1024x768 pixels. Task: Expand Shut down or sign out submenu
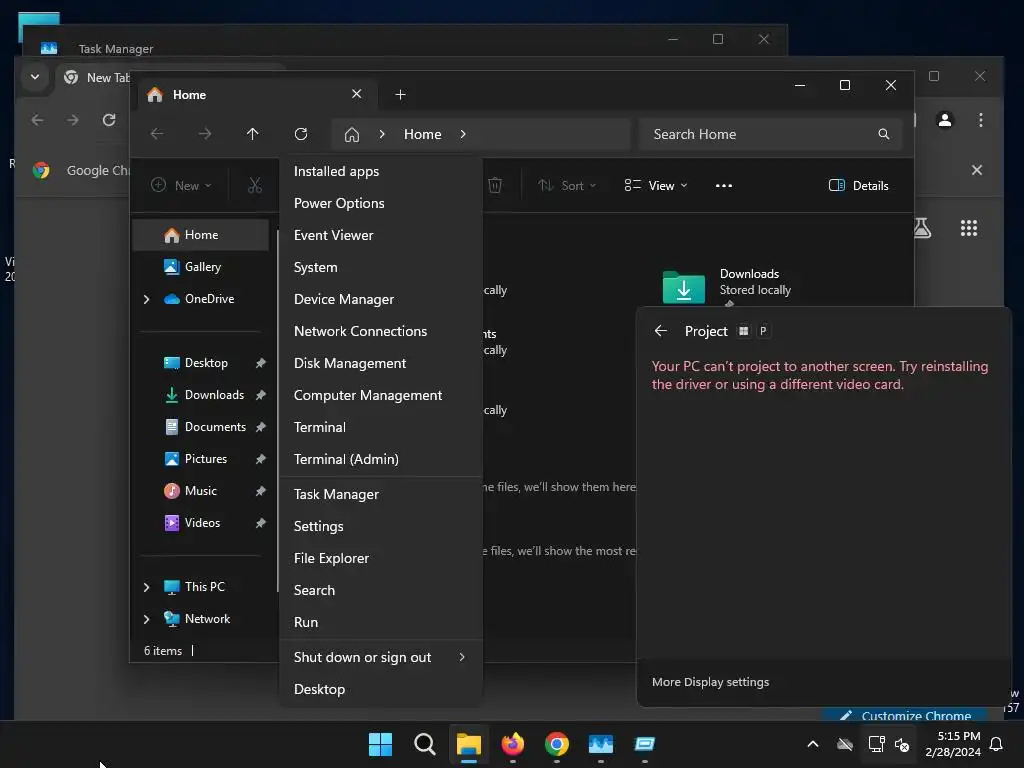[381, 658]
